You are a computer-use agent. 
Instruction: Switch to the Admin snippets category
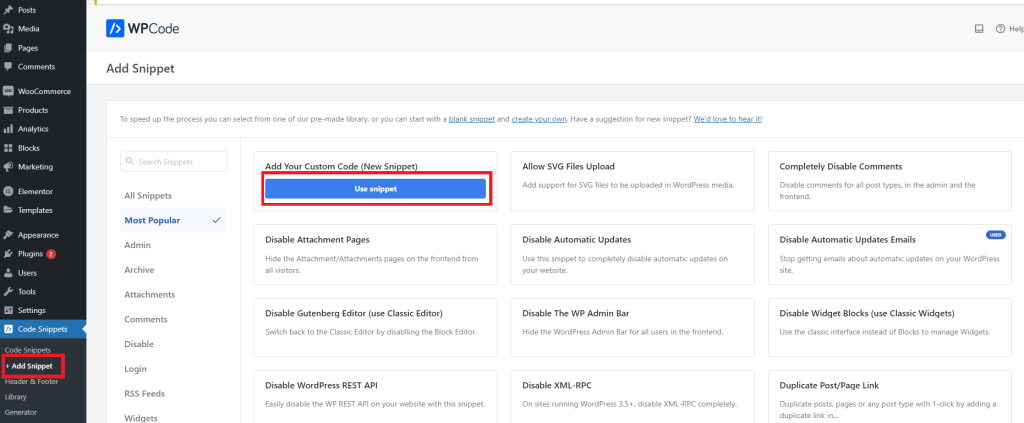pos(137,245)
